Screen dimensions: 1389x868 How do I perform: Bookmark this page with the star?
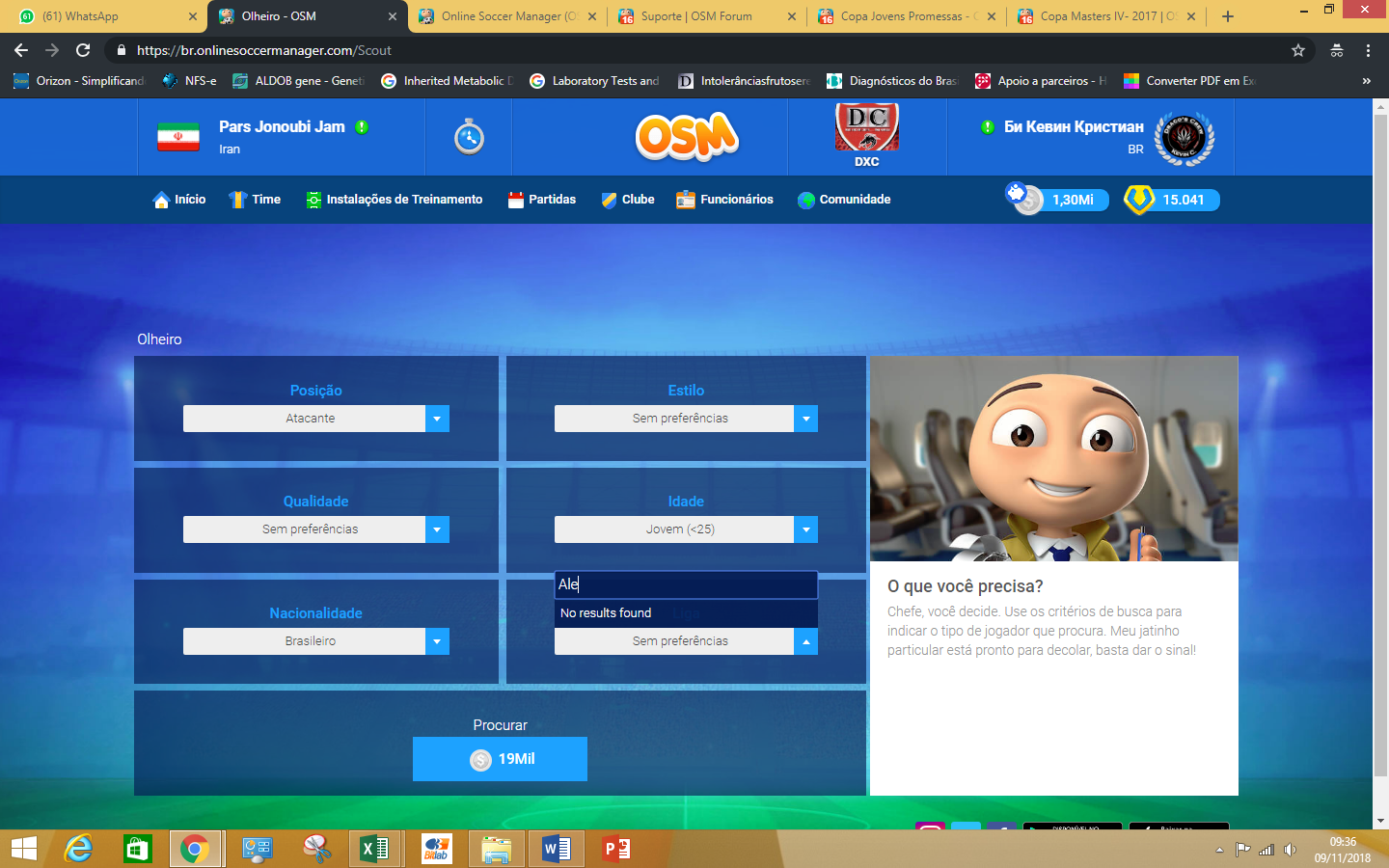(1298, 50)
